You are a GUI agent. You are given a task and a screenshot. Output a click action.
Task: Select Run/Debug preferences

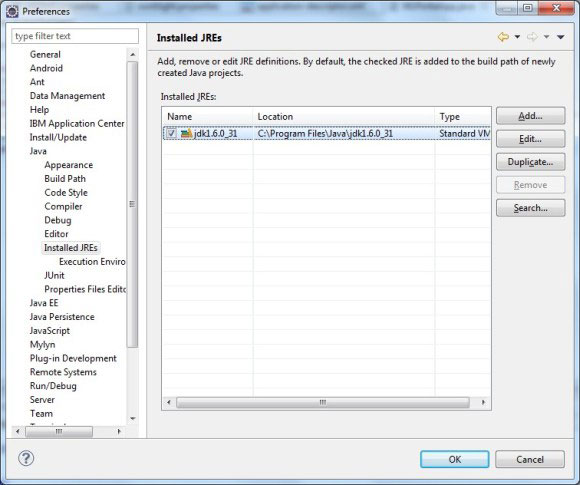[x=53, y=386]
